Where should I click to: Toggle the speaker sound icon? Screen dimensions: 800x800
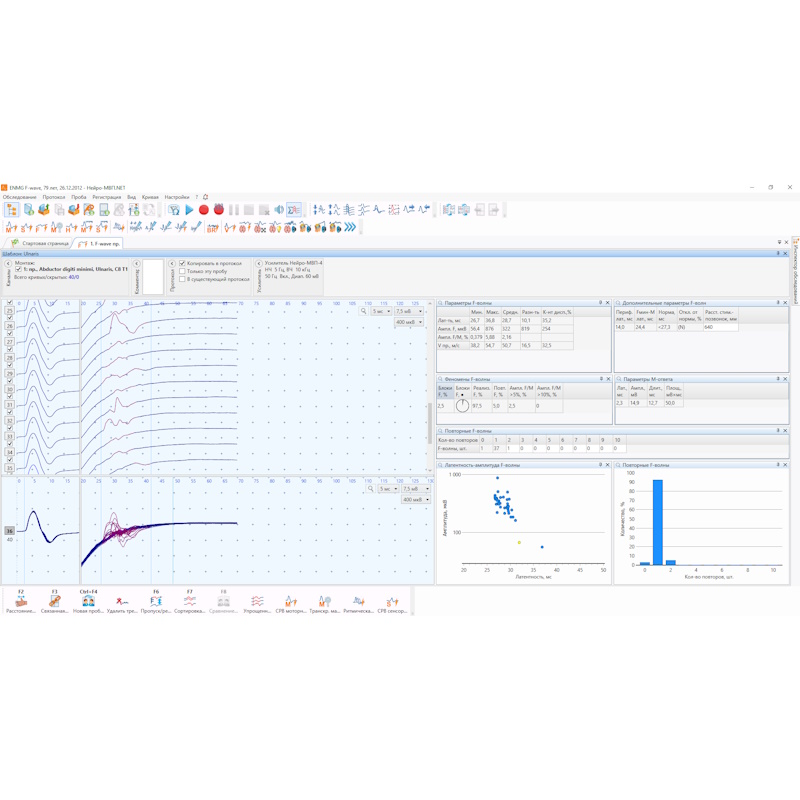279,210
